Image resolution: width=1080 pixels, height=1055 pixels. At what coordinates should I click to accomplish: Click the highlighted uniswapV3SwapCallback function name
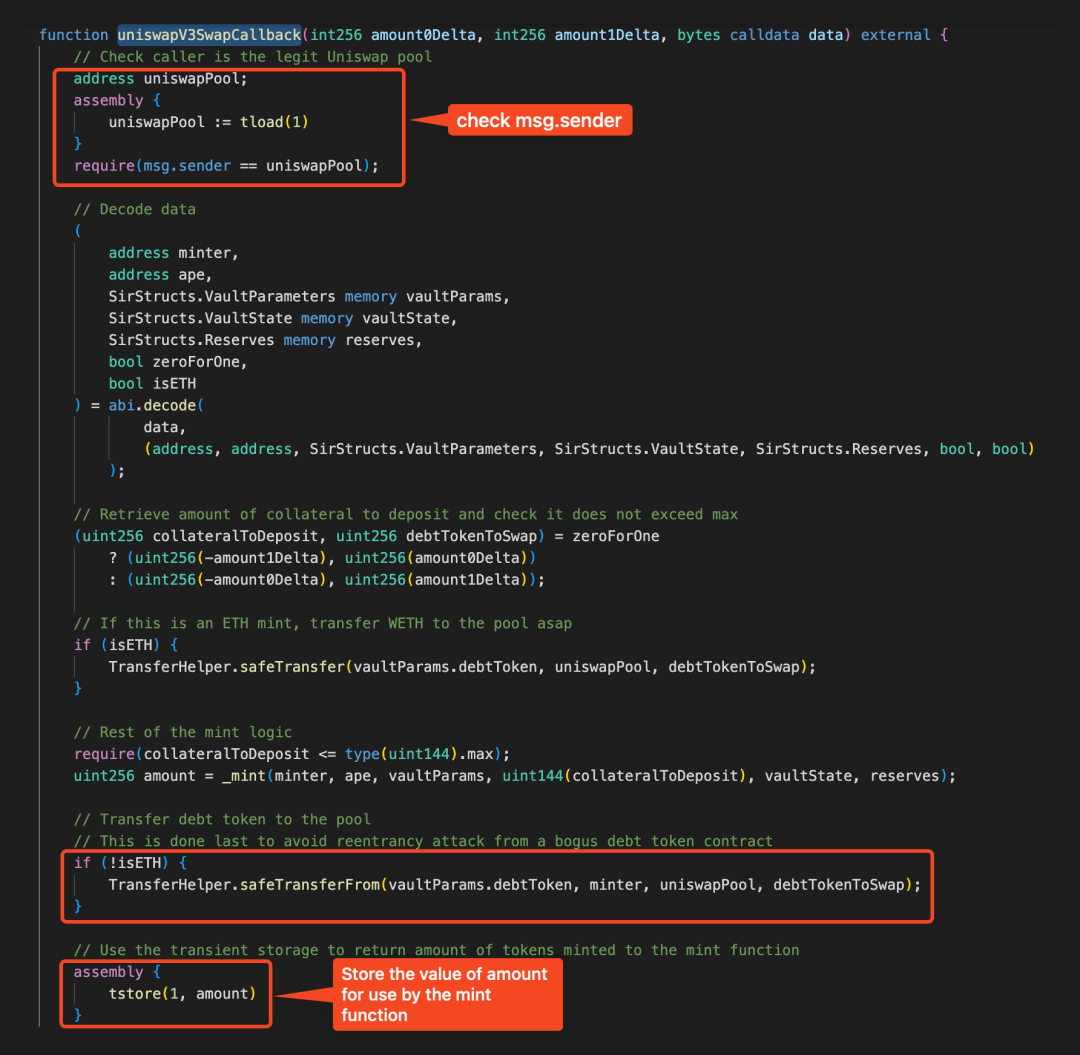point(208,35)
